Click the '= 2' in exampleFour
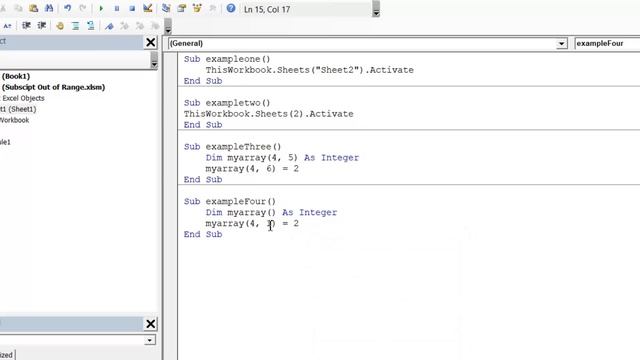Viewport: 640px width, 360px height. (290, 224)
